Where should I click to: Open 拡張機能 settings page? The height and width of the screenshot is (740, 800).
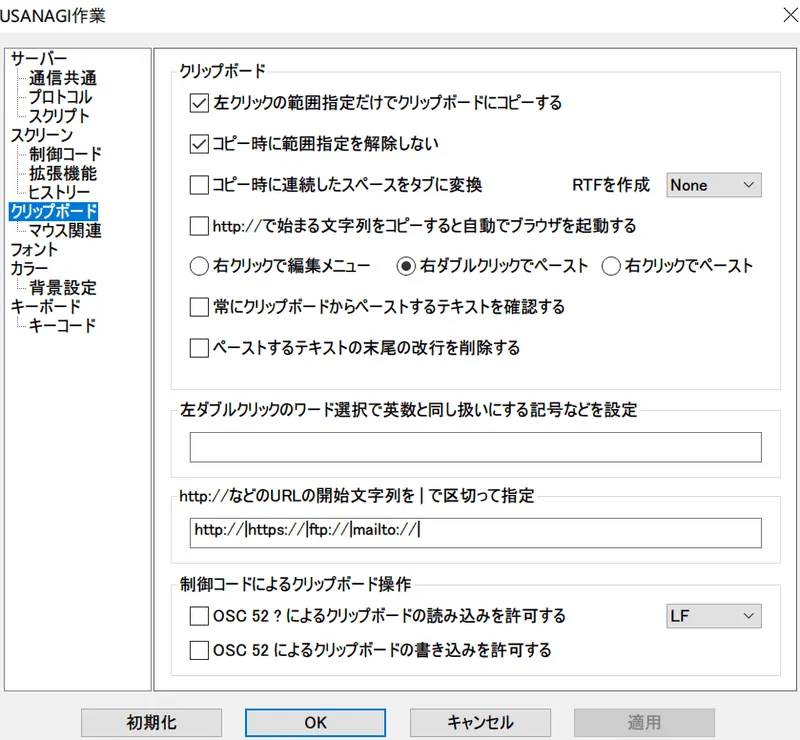coord(63,173)
